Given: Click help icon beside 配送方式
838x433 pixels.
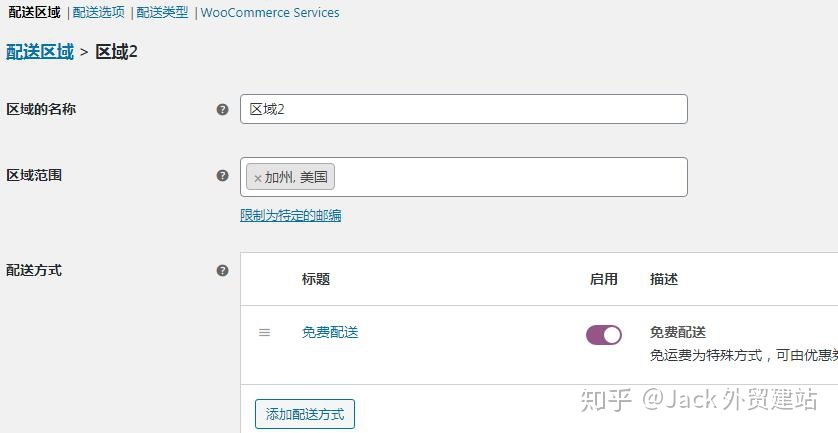Looking at the screenshot, I should click(x=222, y=270).
